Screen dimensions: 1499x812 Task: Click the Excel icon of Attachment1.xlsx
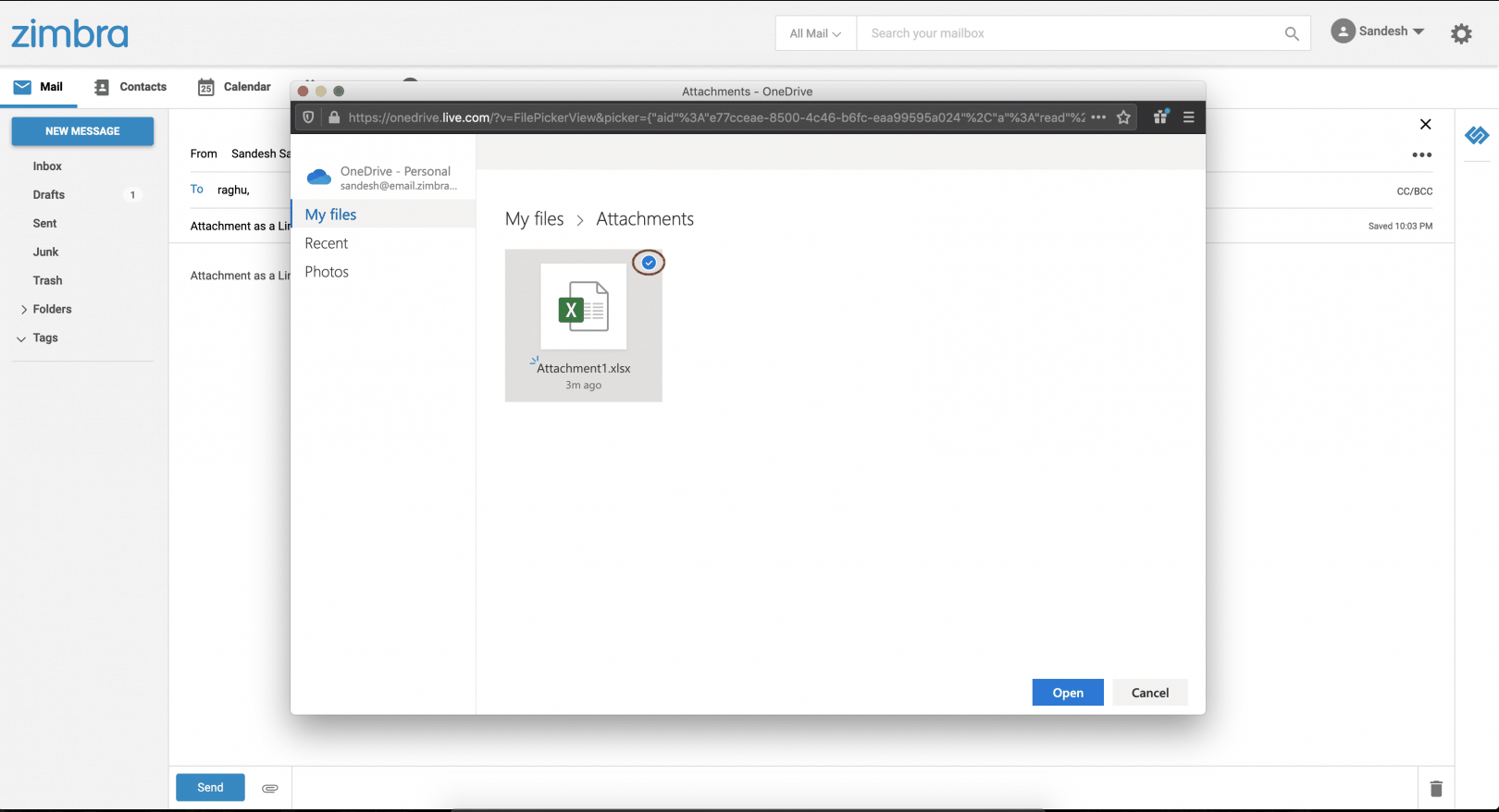(x=583, y=306)
